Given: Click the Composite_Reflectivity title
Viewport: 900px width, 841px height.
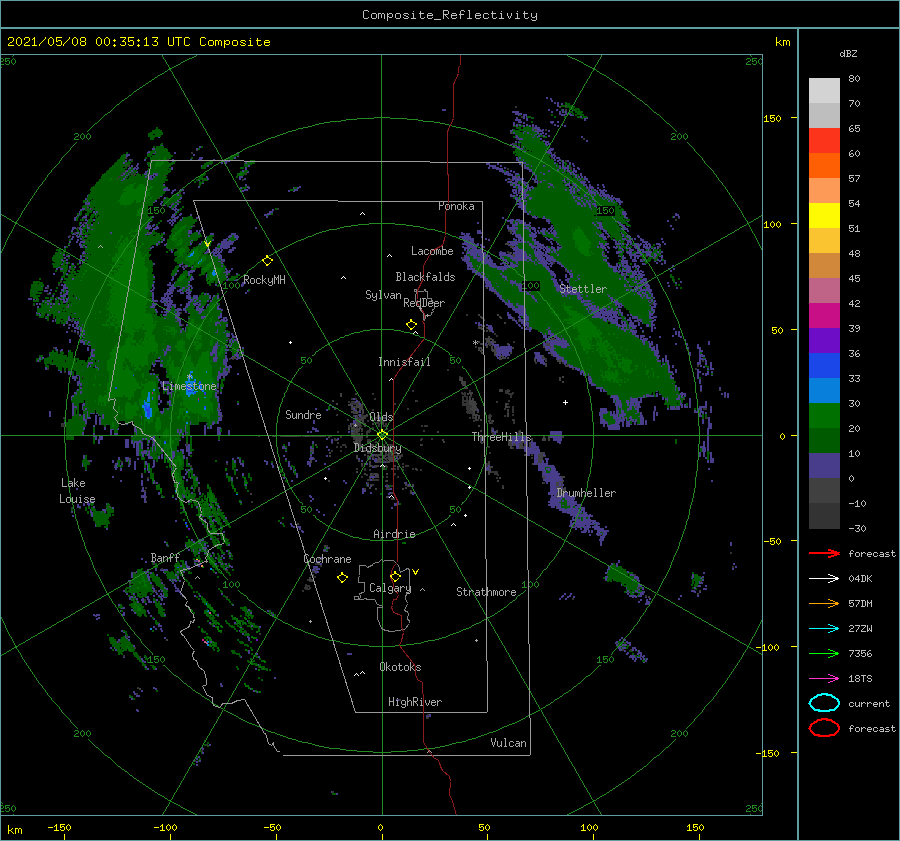Looking at the screenshot, I should (x=450, y=15).
